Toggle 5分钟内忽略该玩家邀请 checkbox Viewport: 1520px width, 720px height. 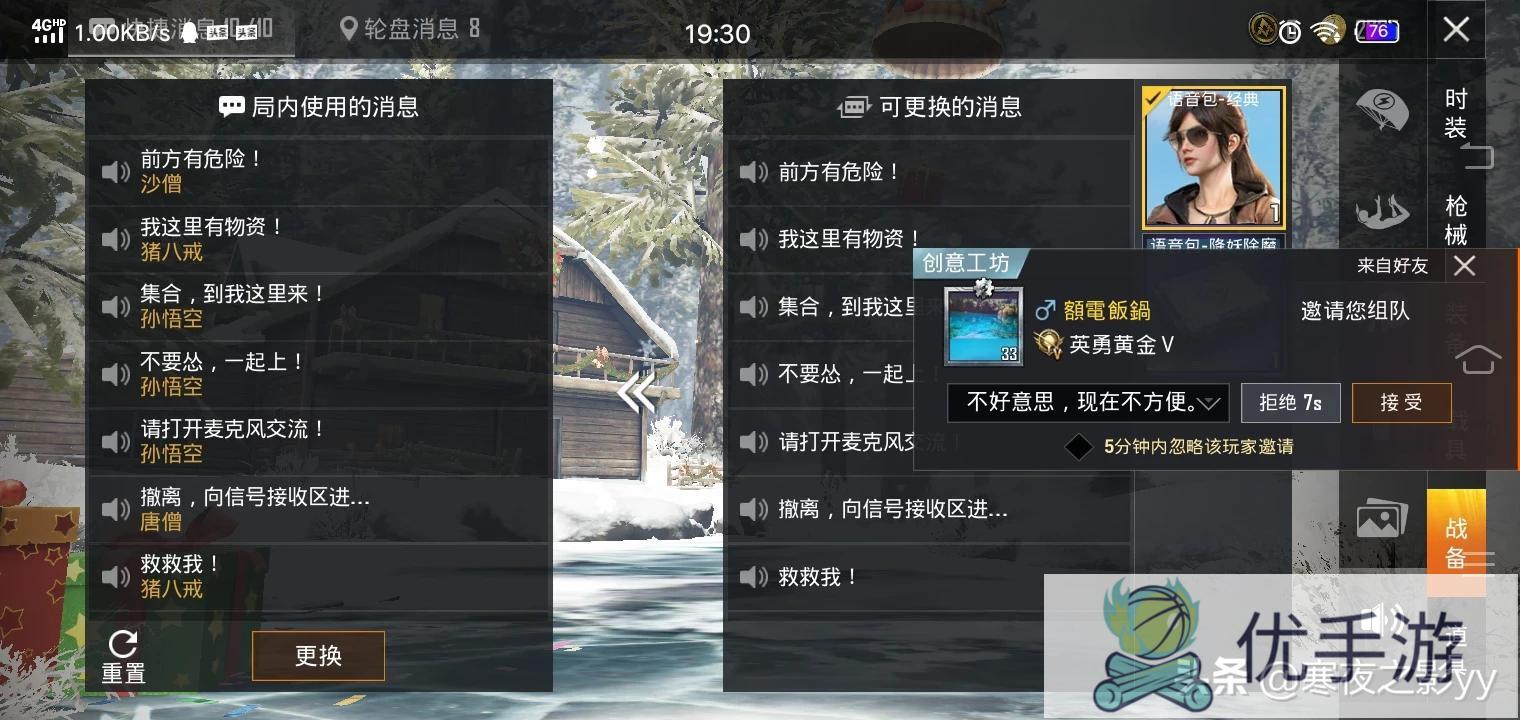pos(1078,447)
